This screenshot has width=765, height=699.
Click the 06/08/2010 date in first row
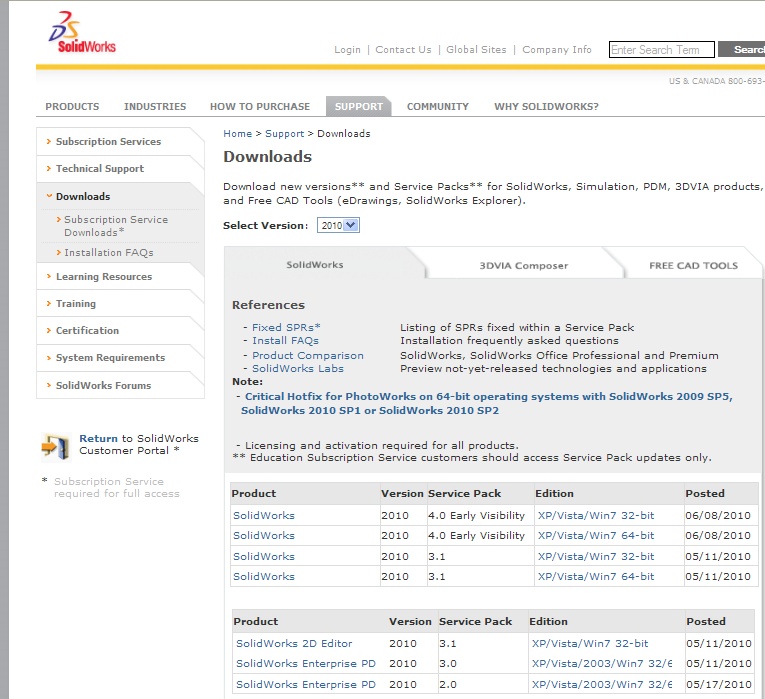pyautogui.click(x=718, y=516)
